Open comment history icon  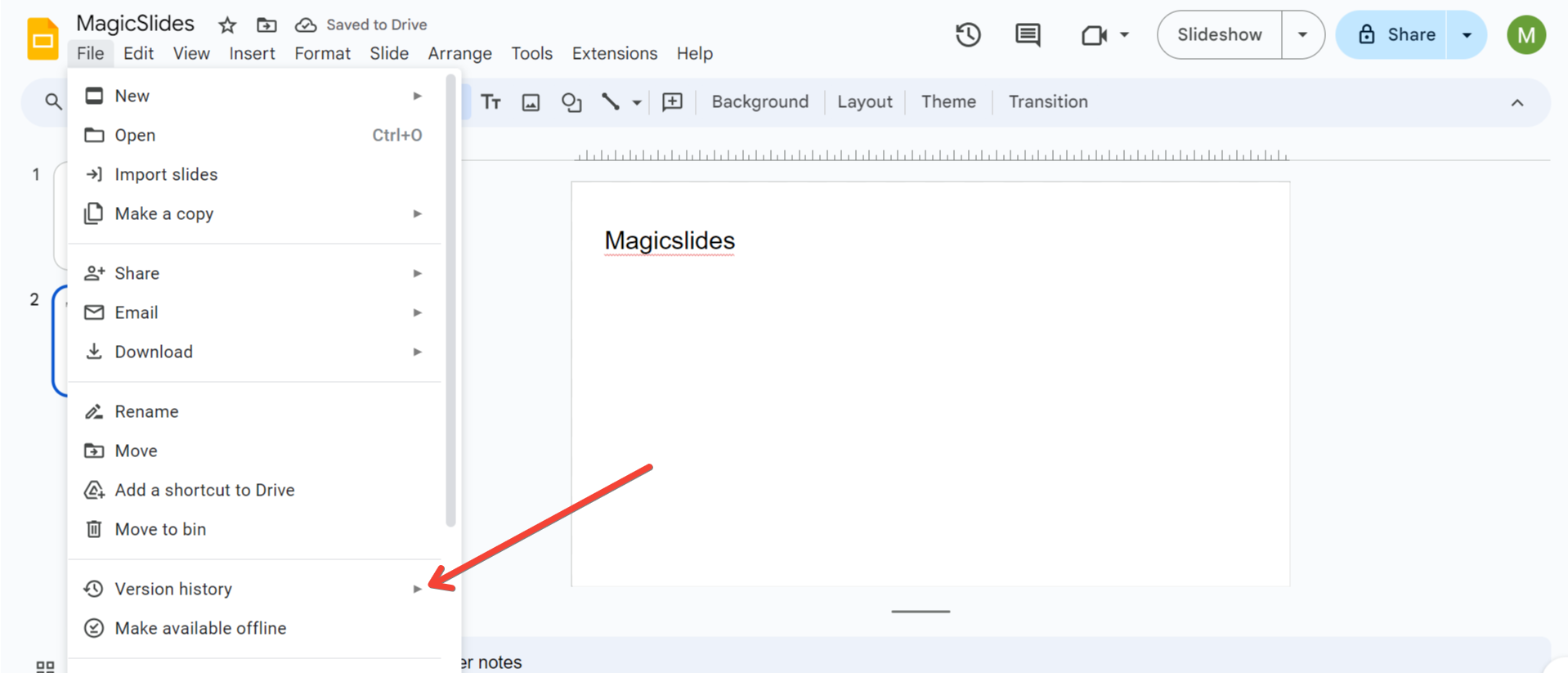coord(1028,35)
